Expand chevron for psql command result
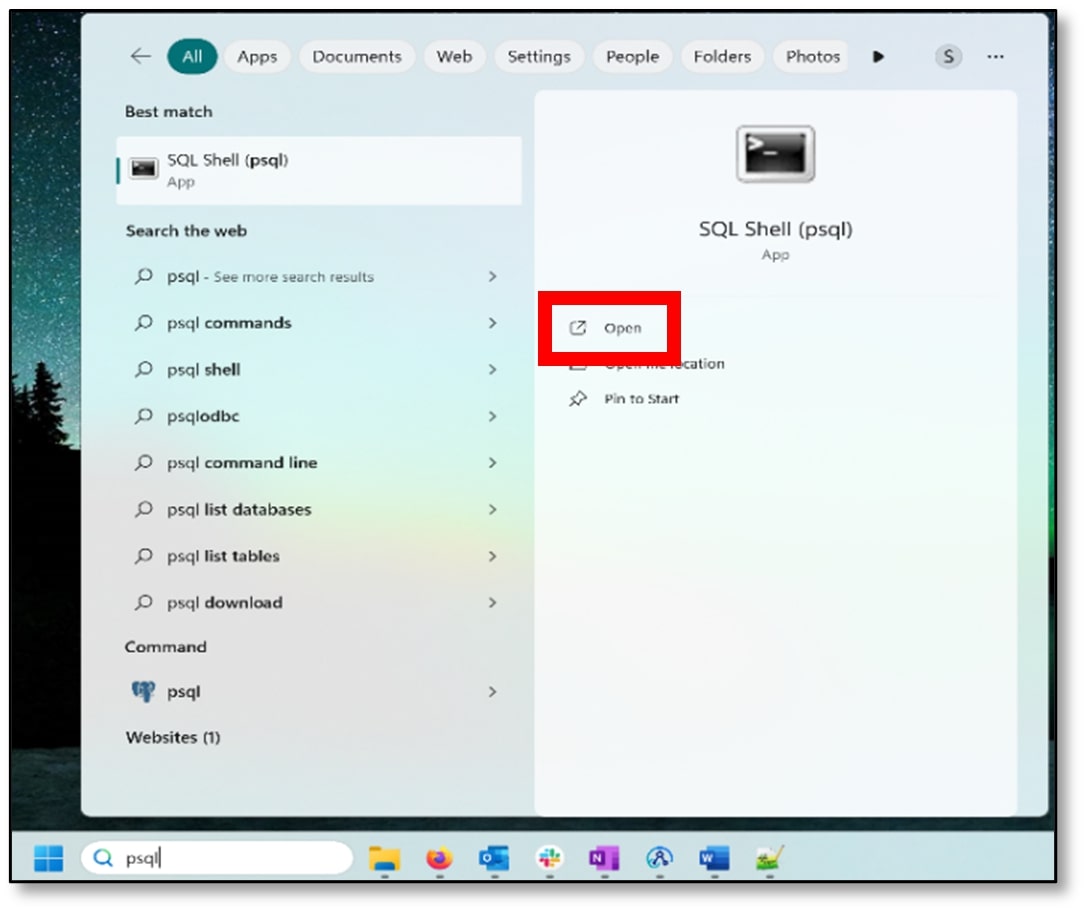Viewport: 1086px width, 912px height. click(x=492, y=691)
